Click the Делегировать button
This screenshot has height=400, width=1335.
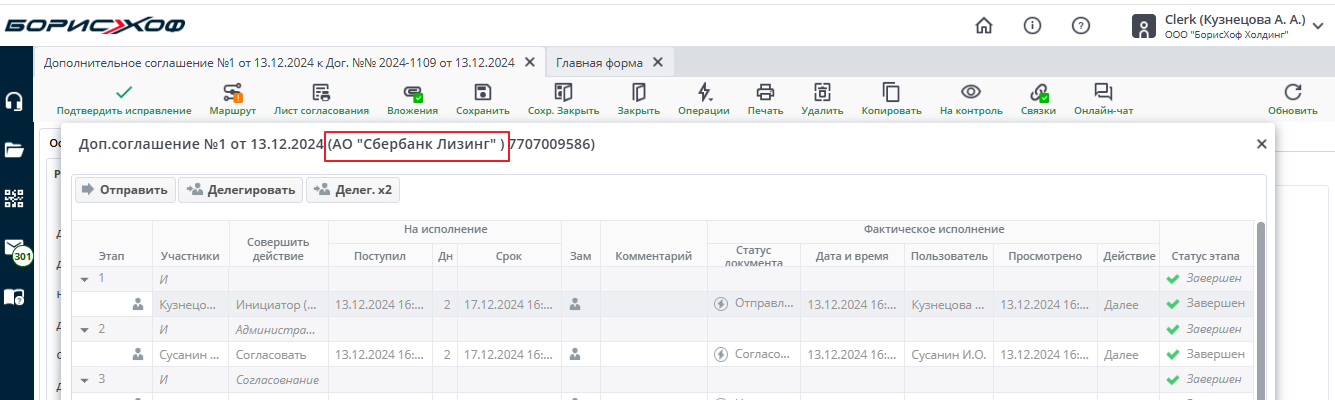(240, 189)
